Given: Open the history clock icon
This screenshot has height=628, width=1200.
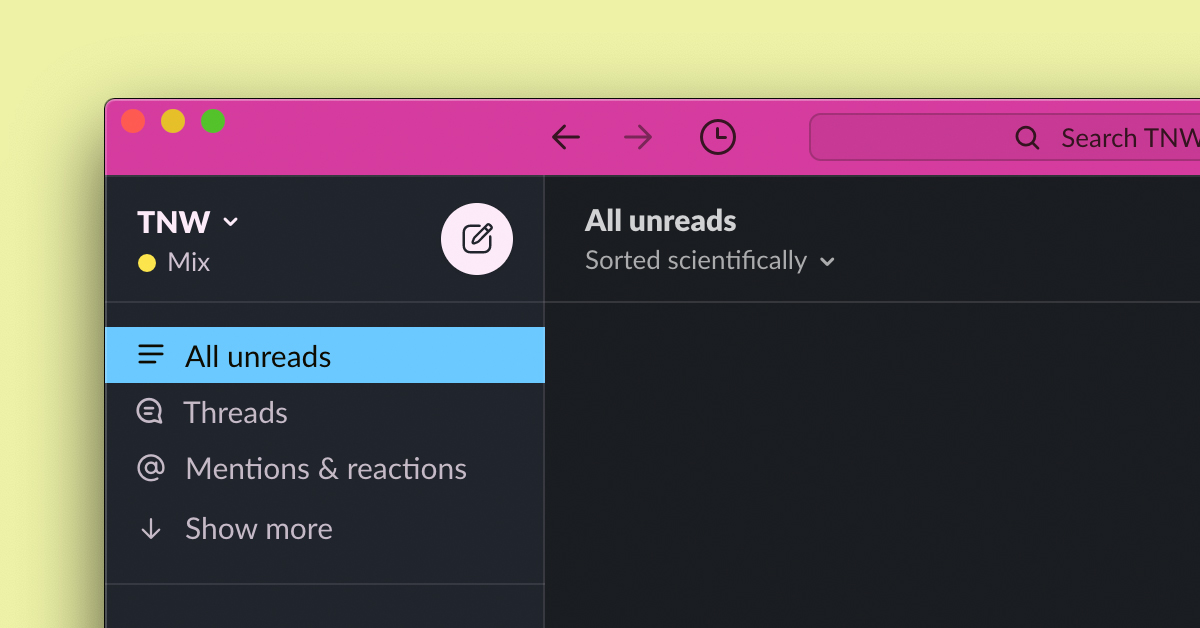Looking at the screenshot, I should [717, 137].
